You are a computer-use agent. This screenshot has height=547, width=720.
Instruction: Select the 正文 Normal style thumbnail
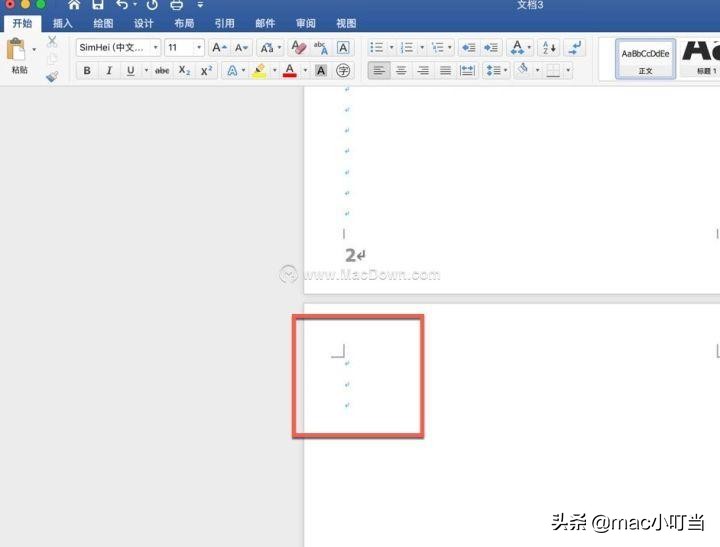tap(645, 59)
